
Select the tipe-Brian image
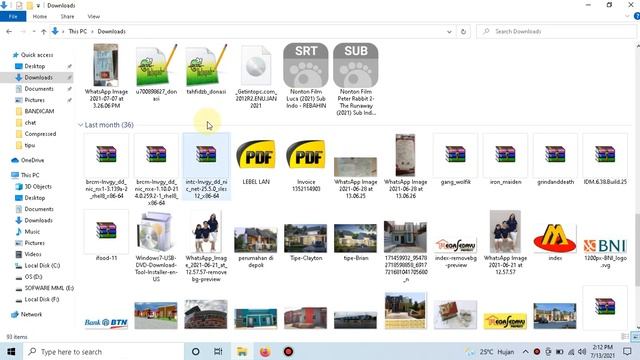356,242
